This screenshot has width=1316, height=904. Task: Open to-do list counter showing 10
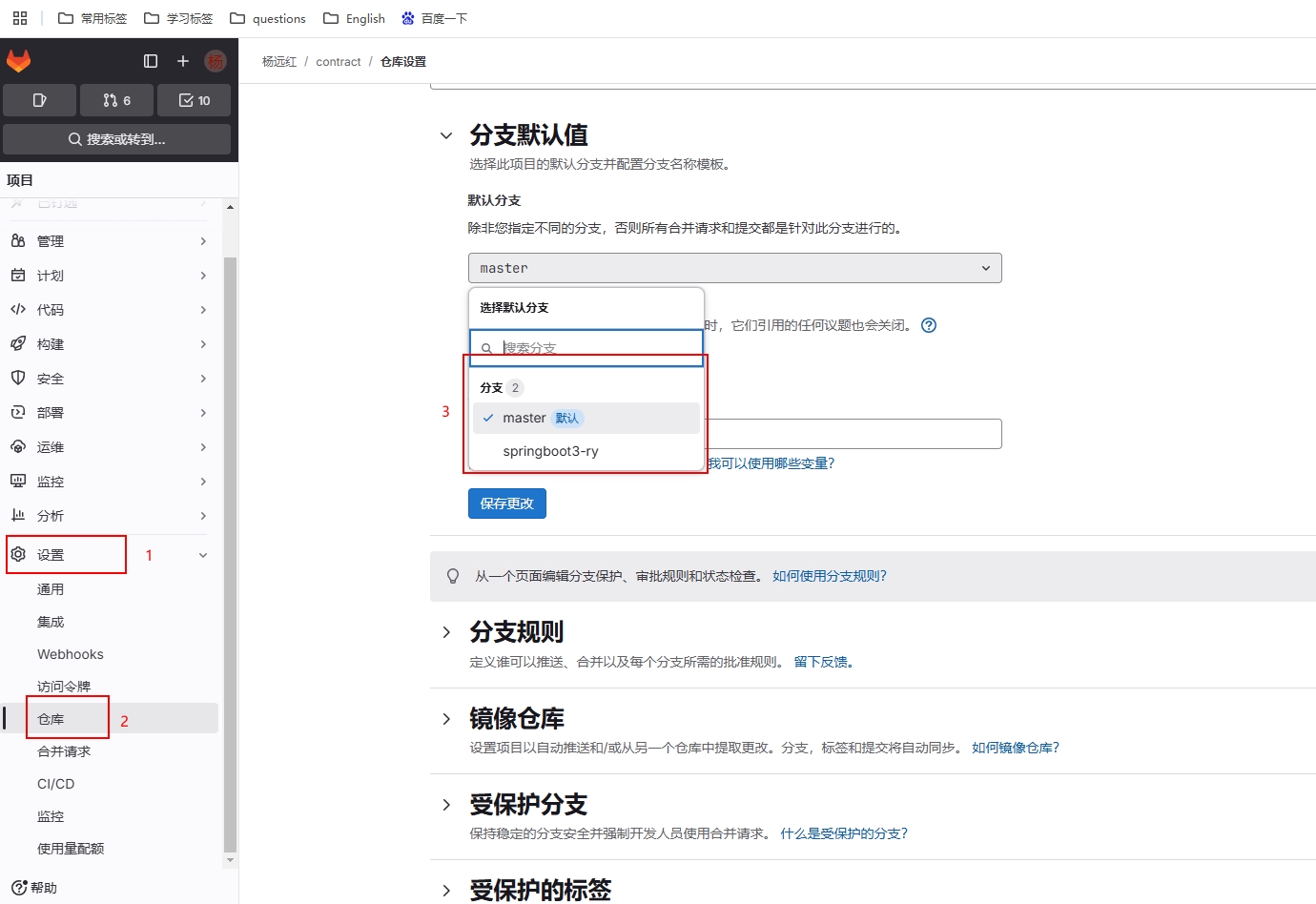(x=194, y=100)
